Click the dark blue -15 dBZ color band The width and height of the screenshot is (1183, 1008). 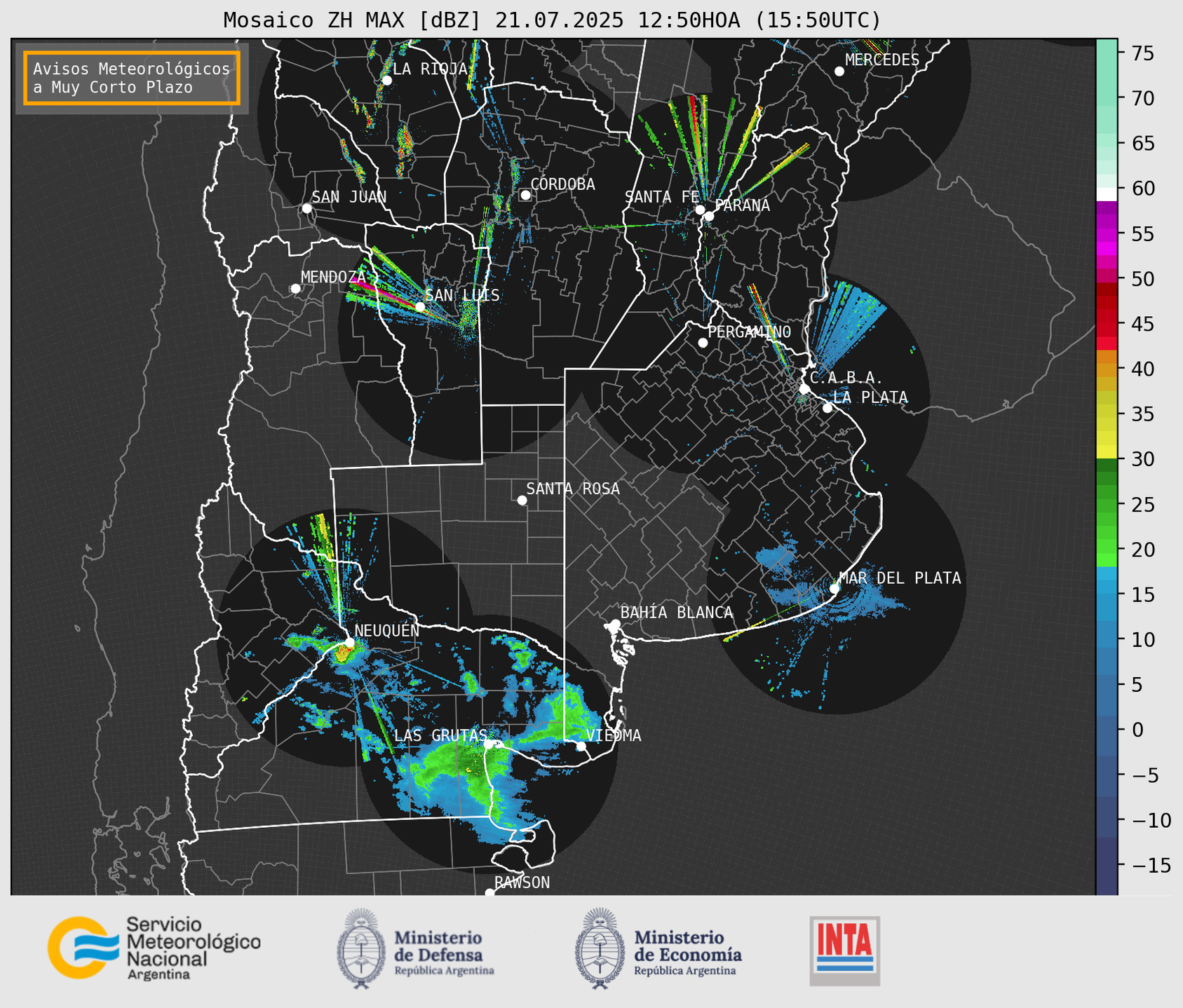[x=1106, y=866]
